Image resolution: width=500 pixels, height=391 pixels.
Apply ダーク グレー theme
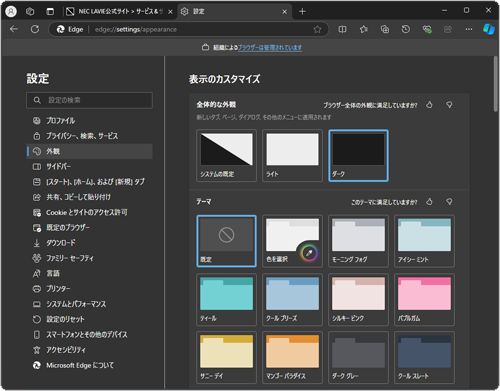[x=358, y=357]
